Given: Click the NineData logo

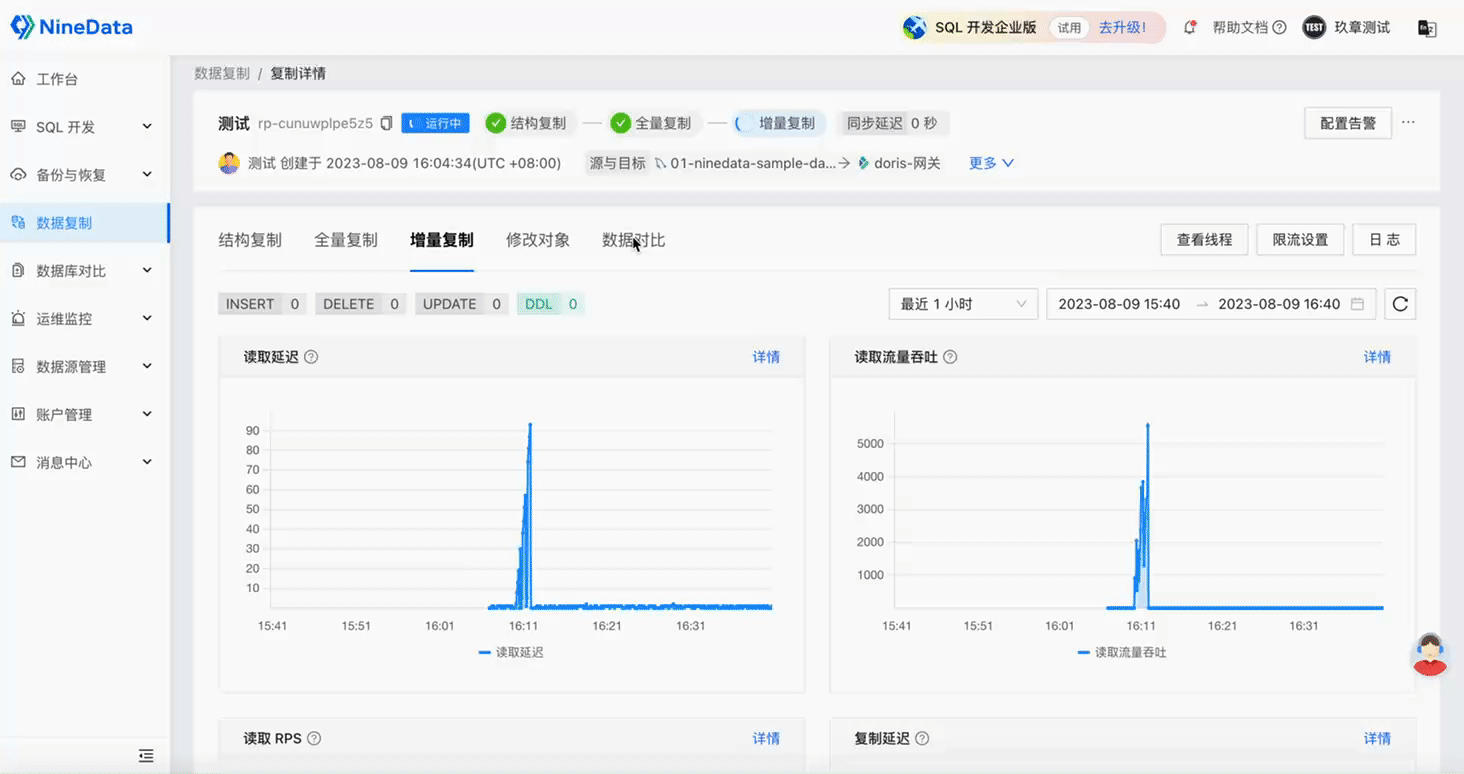Looking at the screenshot, I should (71, 26).
